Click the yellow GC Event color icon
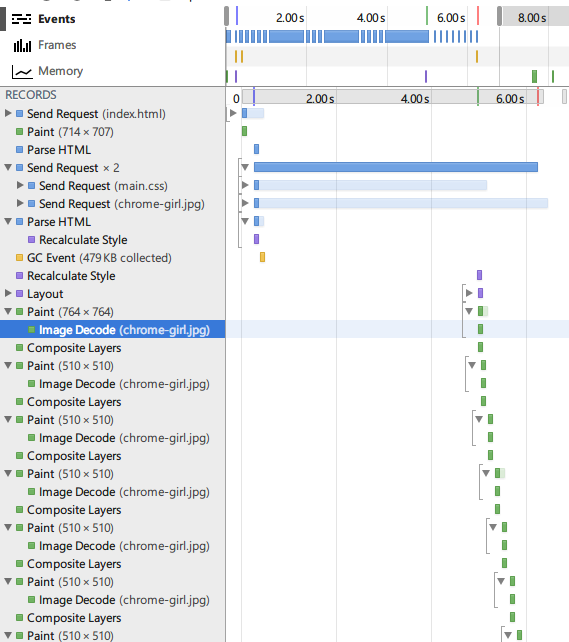This screenshot has width=569, height=642. (19, 258)
